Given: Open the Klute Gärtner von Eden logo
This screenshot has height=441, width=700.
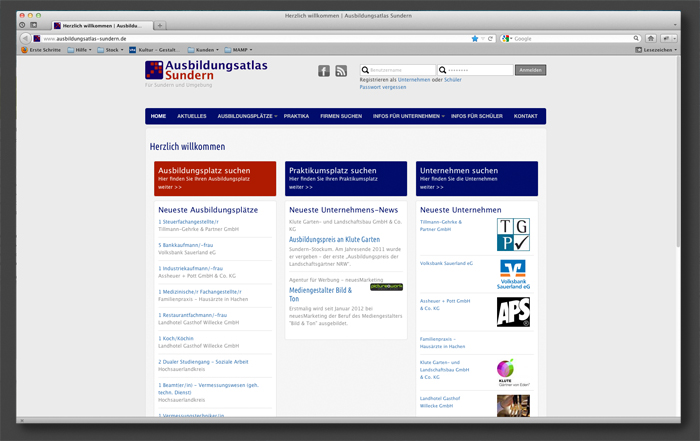Looking at the screenshot, I should (x=513, y=372).
